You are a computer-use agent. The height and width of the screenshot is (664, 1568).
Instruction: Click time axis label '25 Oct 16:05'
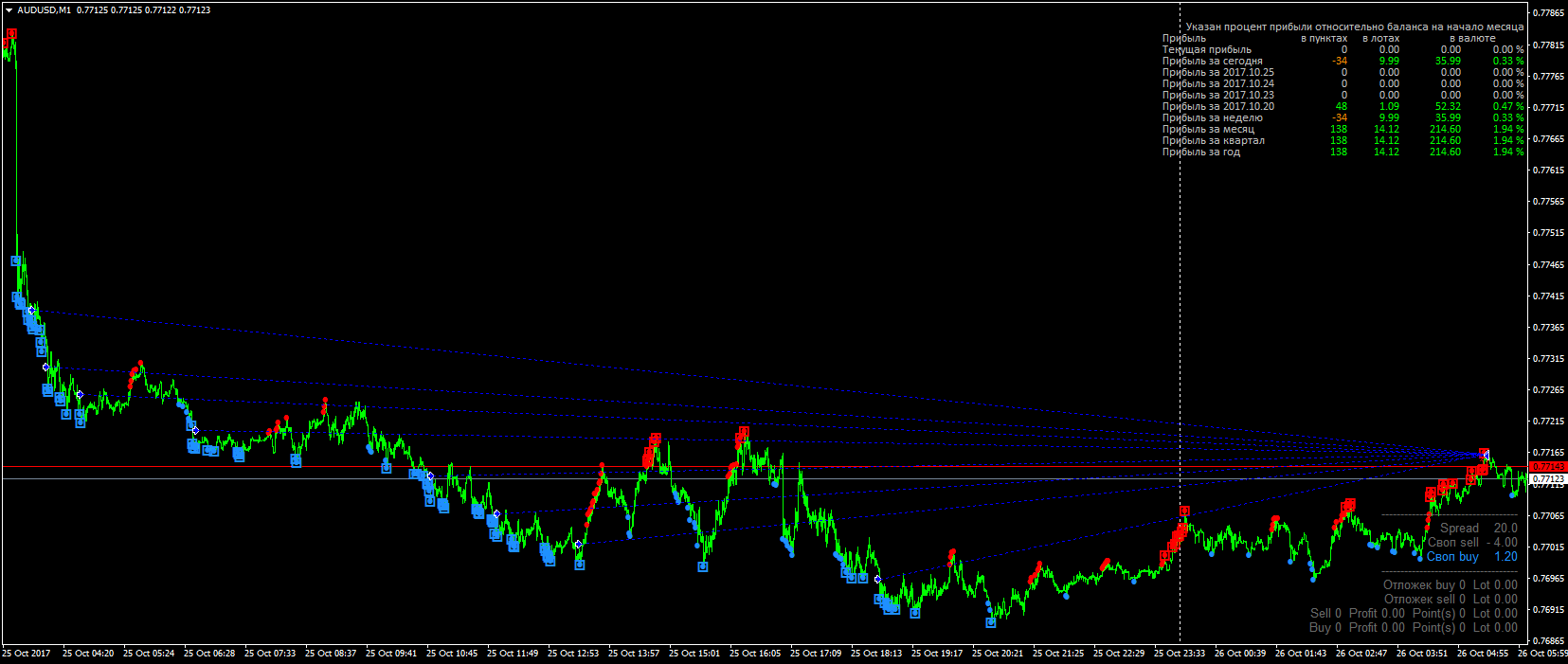[x=755, y=653]
